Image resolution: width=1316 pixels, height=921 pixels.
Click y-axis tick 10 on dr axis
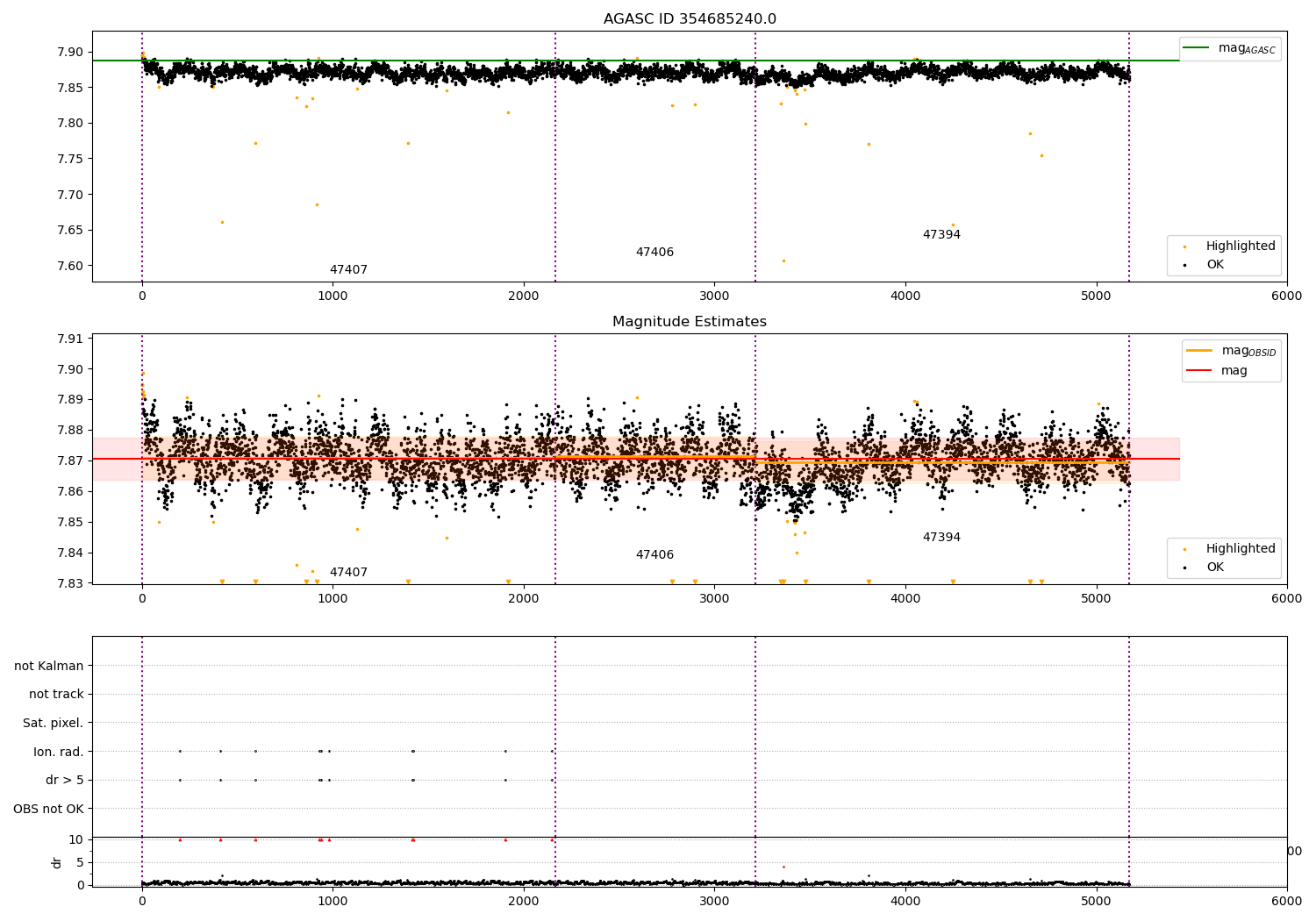(76, 839)
